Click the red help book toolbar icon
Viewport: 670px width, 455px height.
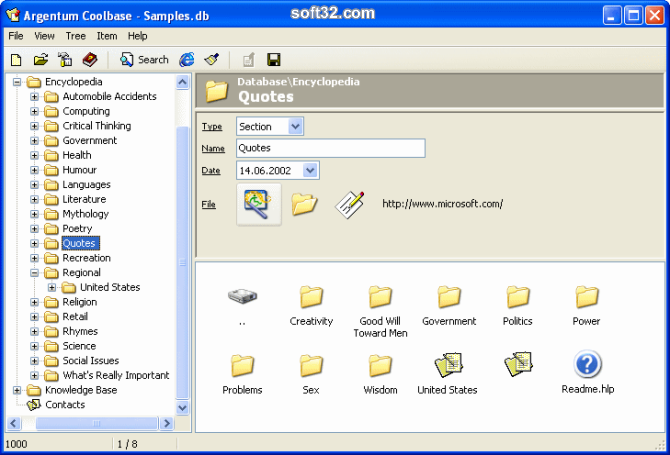90,60
